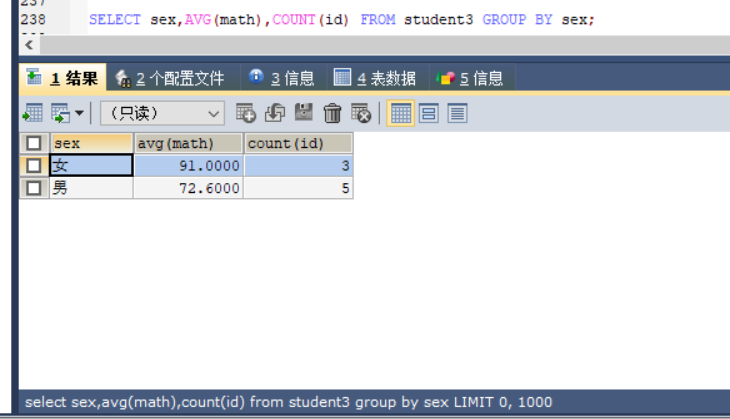Click AVG in the query editor
The width and height of the screenshot is (730, 419).
(x=198, y=20)
